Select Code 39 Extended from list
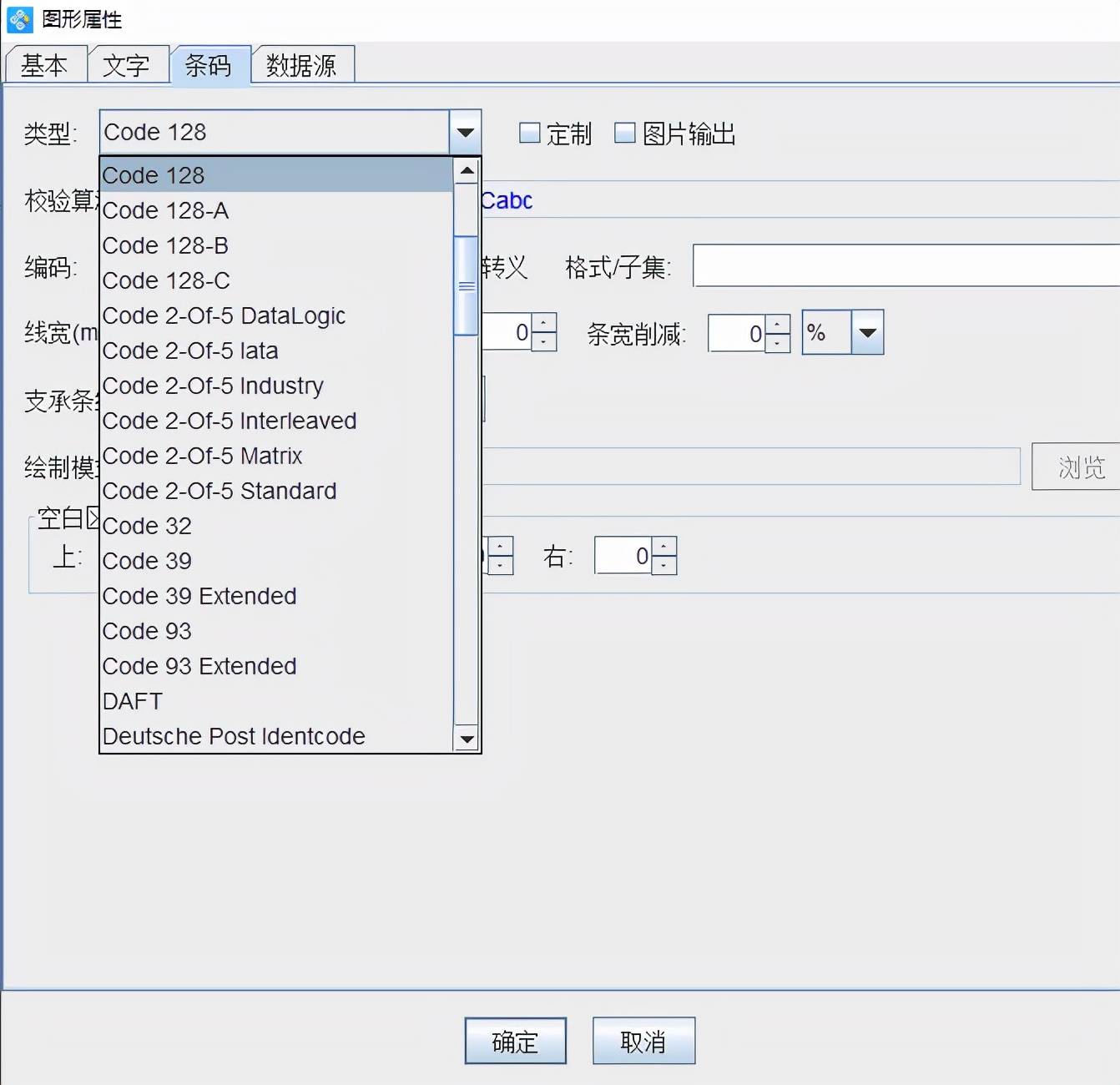 [x=199, y=596]
